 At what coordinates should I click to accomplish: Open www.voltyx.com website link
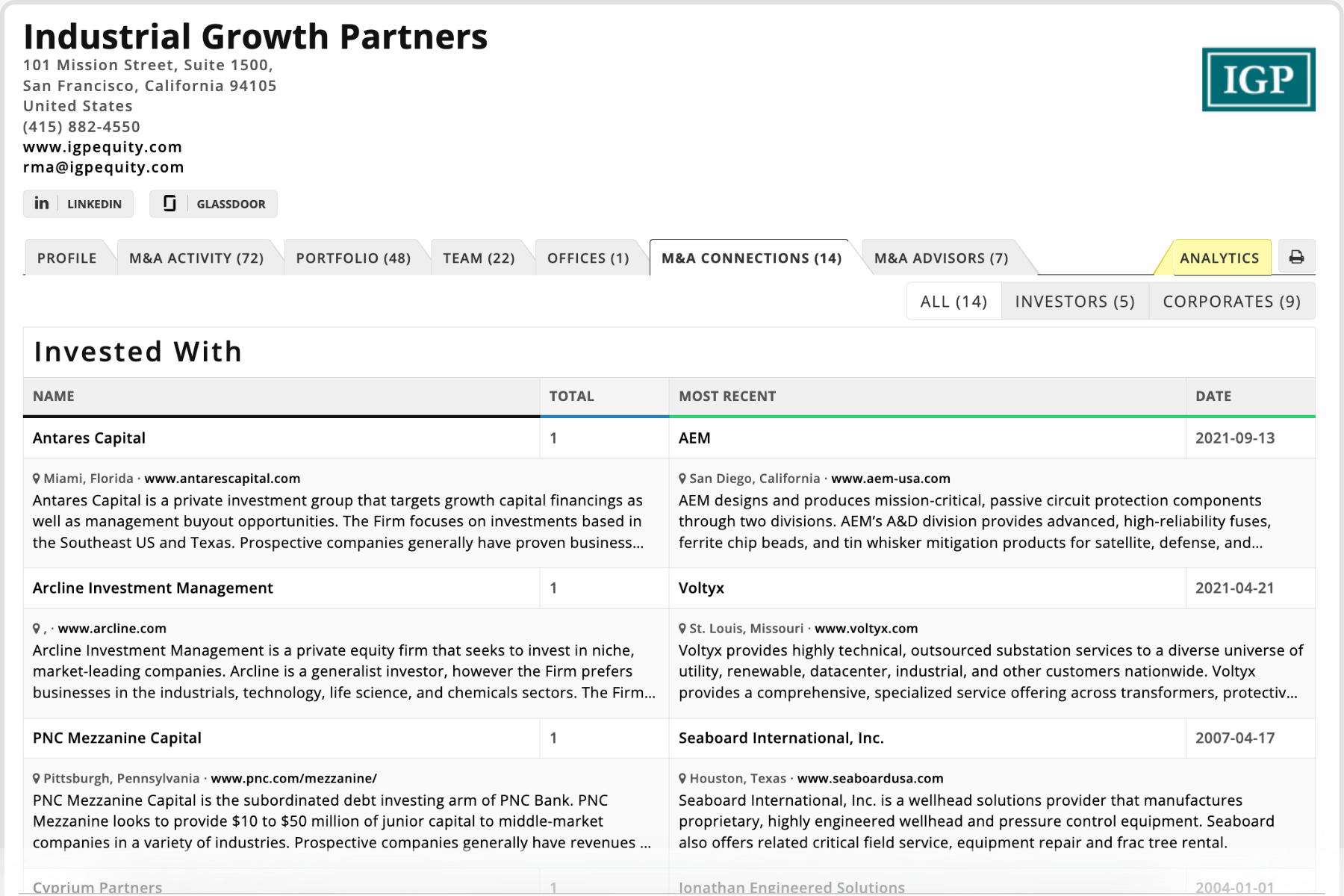click(866, 629)
